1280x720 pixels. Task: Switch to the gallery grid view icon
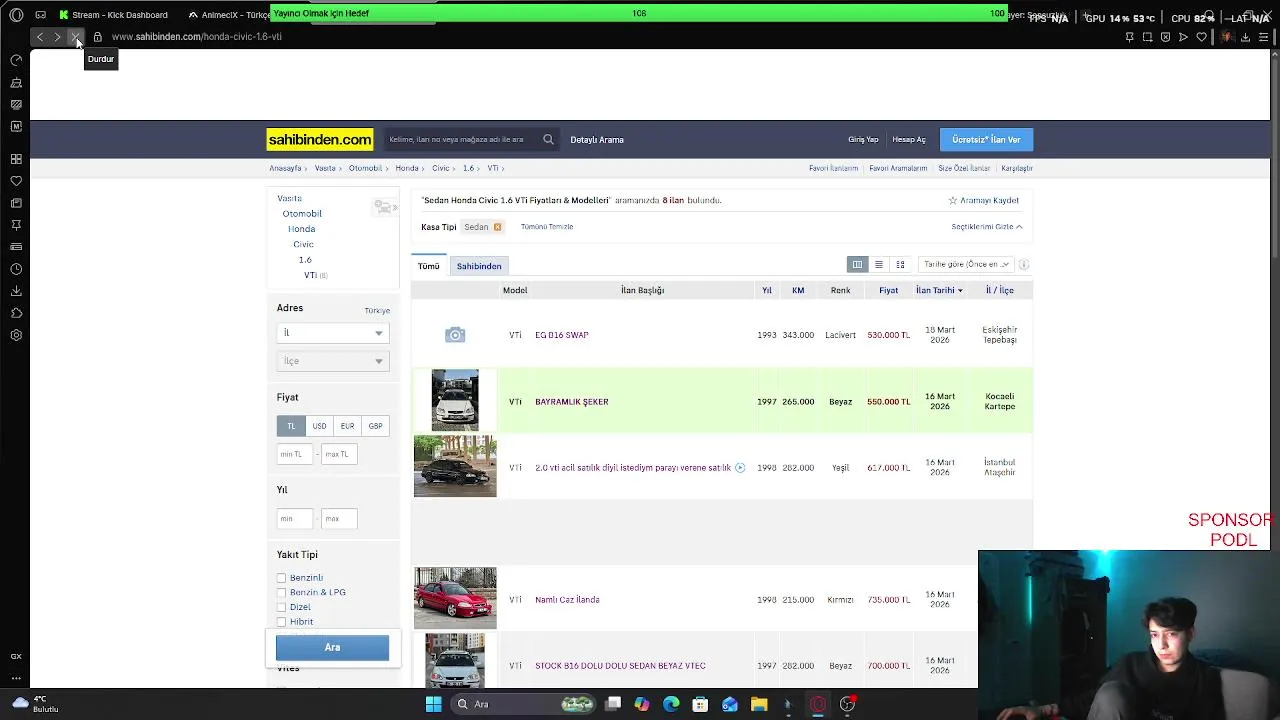click(x=900, y=264)
